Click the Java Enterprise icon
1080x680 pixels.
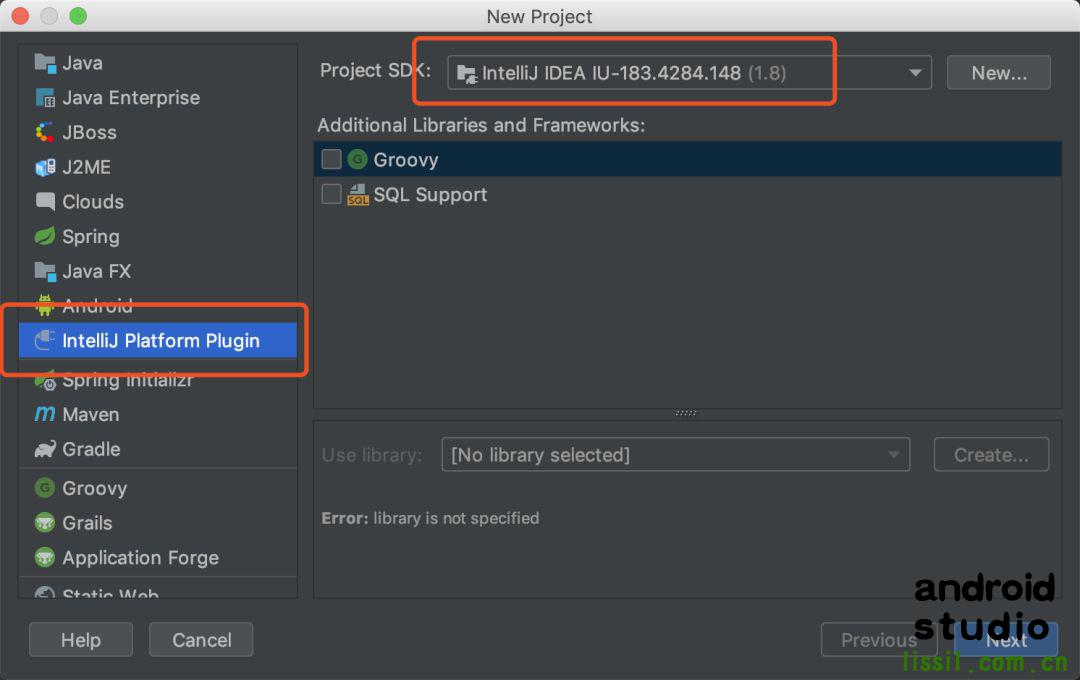pyautogui.click(x=45, y=98)
